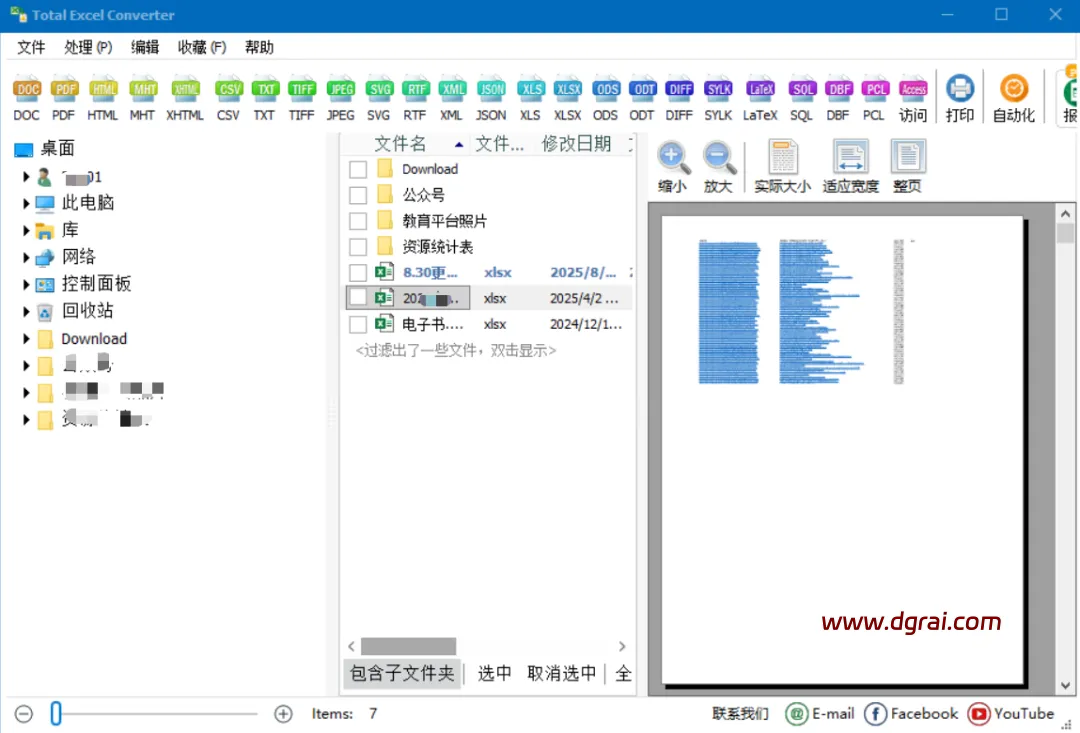The image size is (1080, 733).
Task: Choose PDF conversion format
Action: click(x=64, y=98)
